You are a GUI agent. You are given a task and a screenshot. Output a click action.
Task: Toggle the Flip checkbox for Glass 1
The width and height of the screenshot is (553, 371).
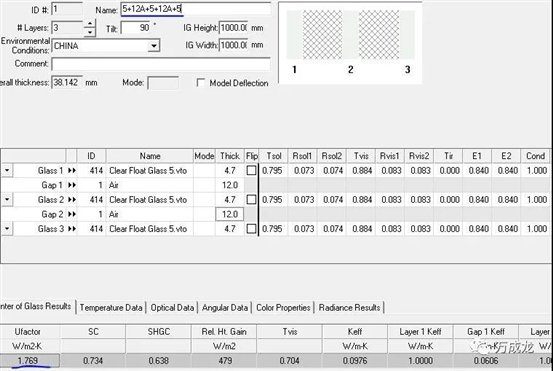point(251,171)
